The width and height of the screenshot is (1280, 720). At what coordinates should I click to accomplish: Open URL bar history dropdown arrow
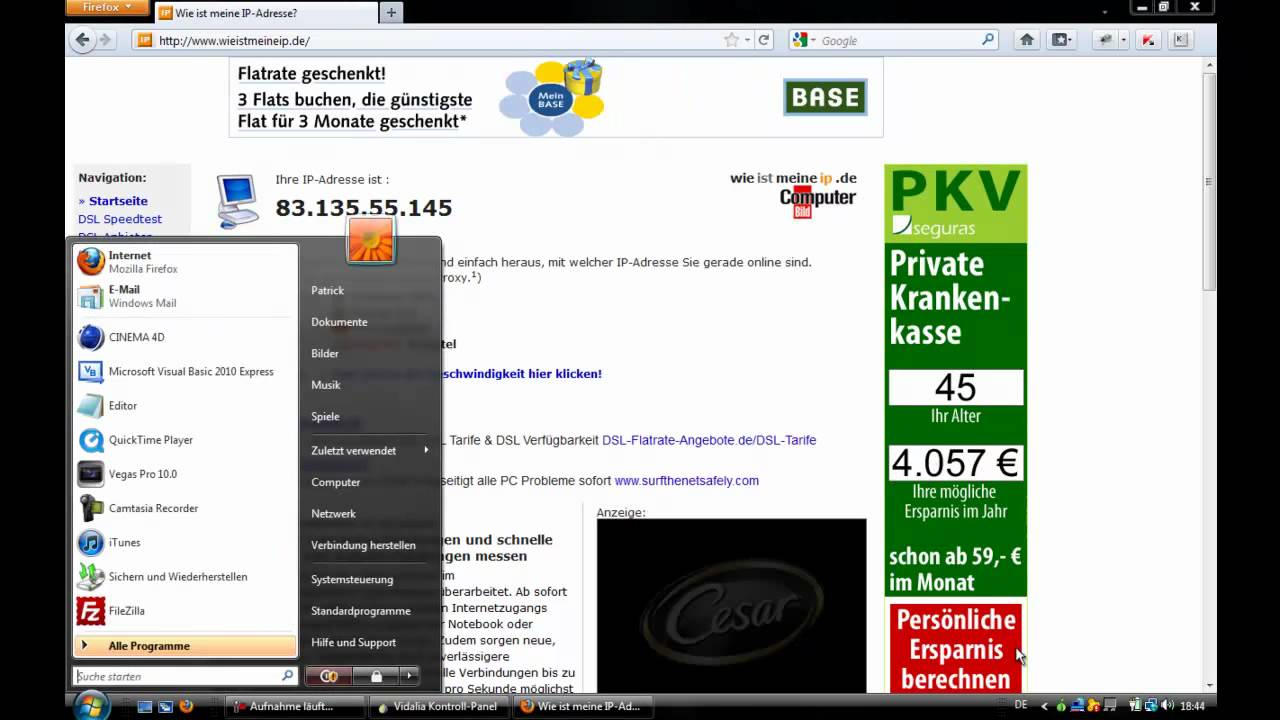click(x=747, y=40)
